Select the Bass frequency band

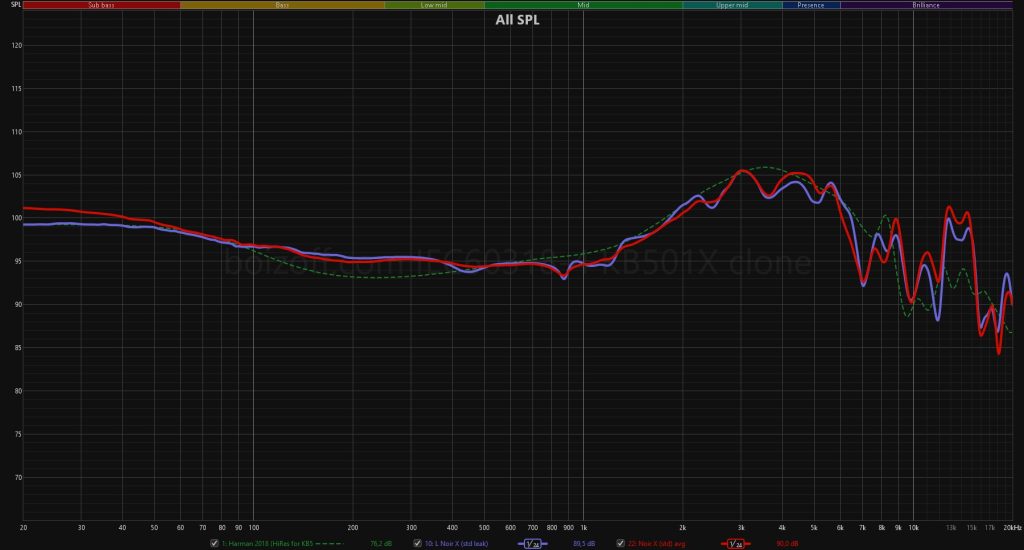tap(282, 5)
